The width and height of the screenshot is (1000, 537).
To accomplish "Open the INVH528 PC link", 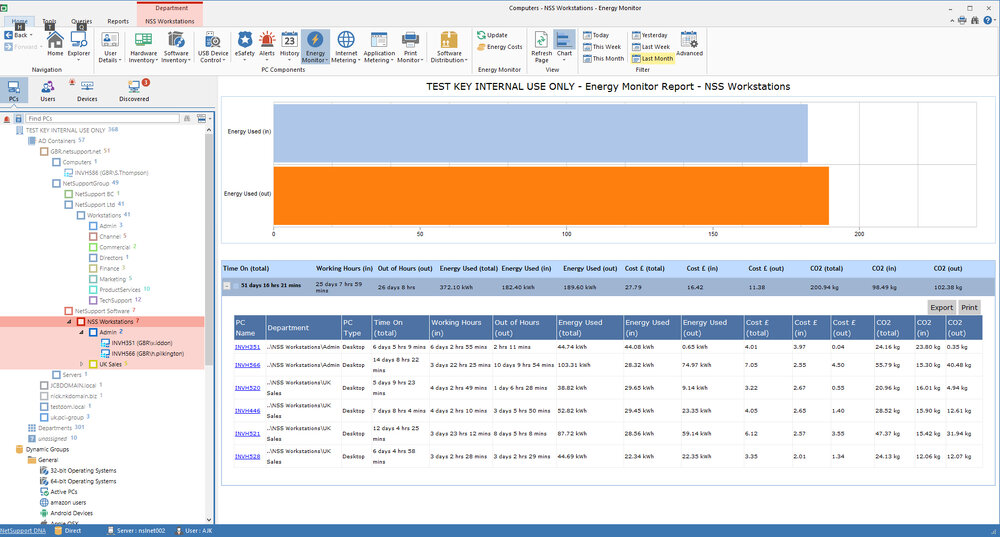I will (247, 457).
